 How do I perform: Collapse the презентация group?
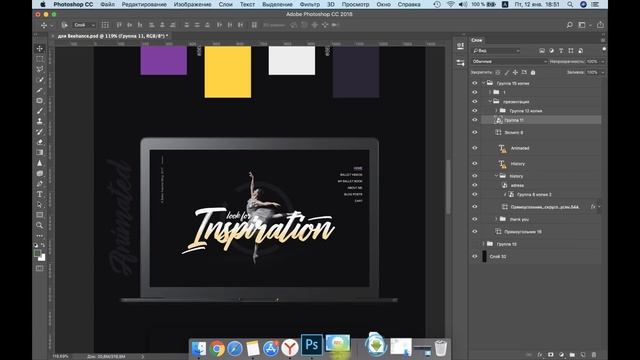point(490,101)
